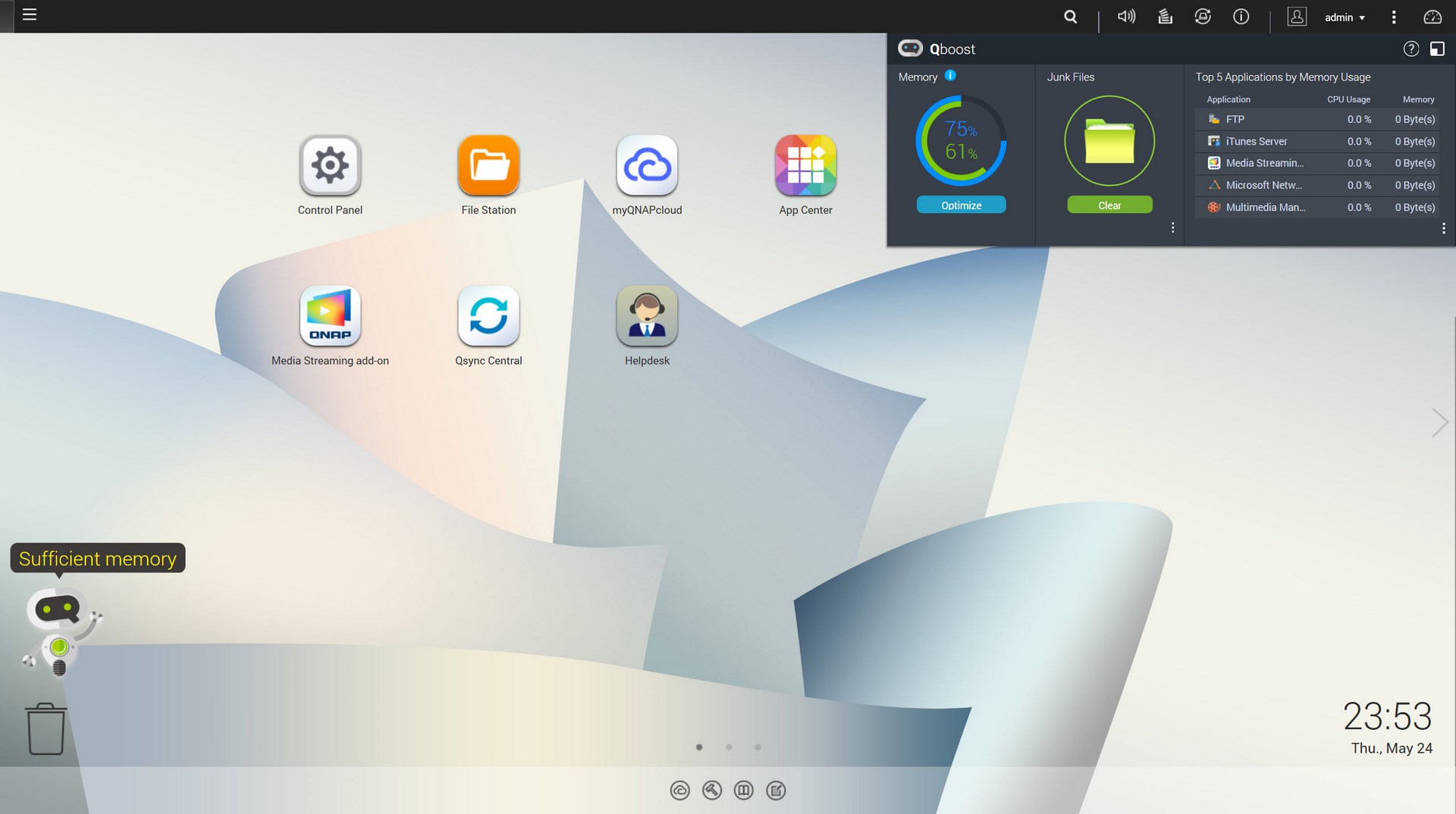Expand the admin account dropdown

click(x=1345, y=17)
